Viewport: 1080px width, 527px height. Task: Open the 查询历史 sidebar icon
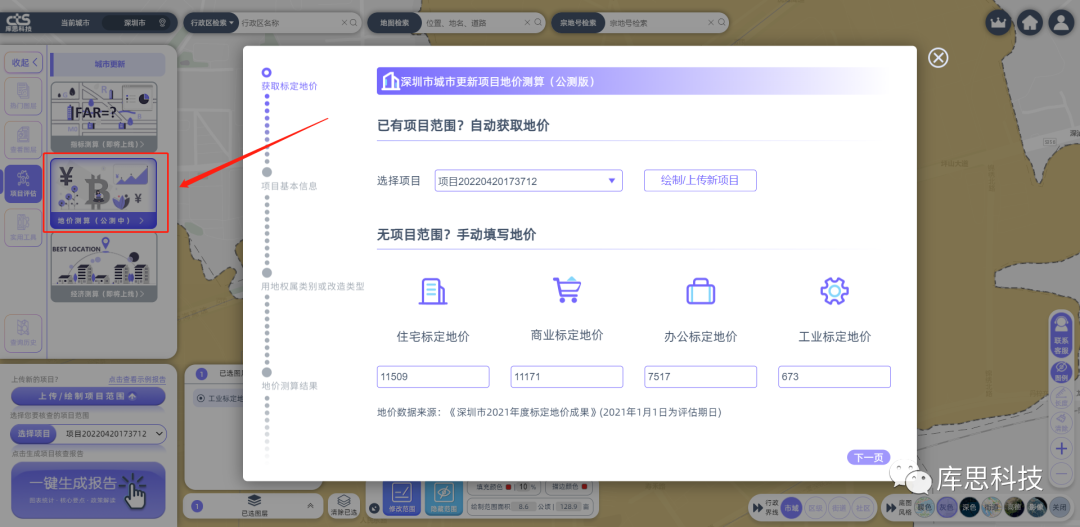click(x=23, y=332)
